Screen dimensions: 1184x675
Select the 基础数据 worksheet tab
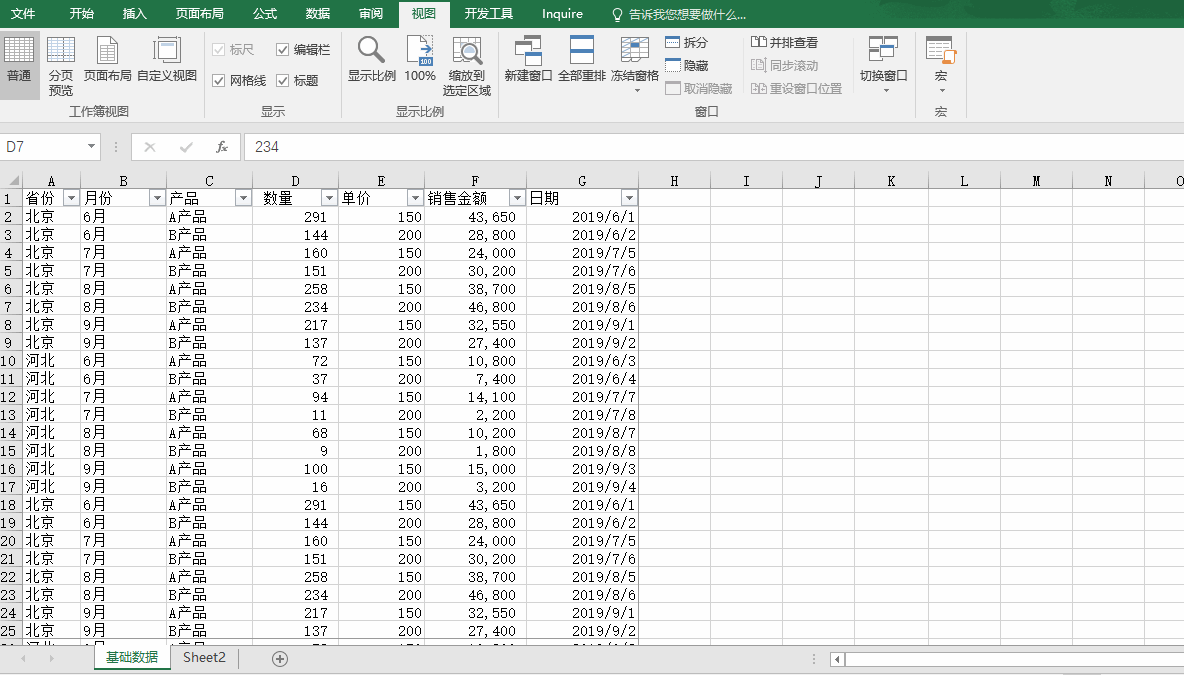pos(132,658)
